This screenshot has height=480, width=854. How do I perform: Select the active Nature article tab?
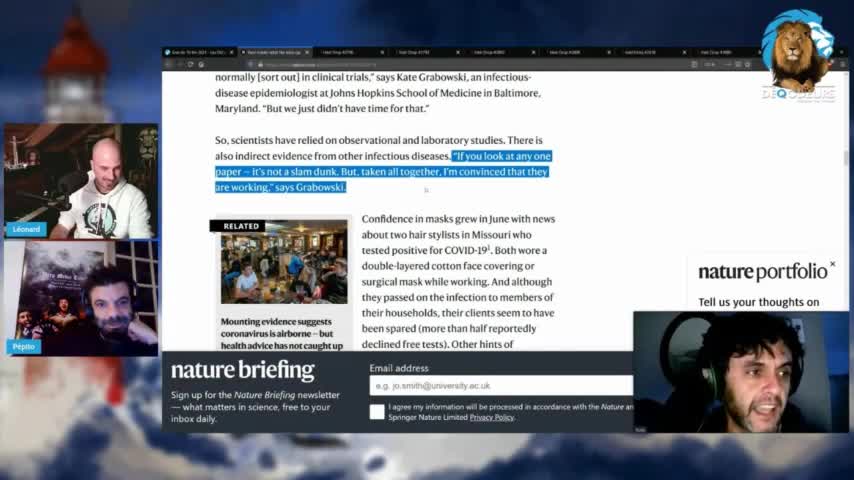coord(275,52)
